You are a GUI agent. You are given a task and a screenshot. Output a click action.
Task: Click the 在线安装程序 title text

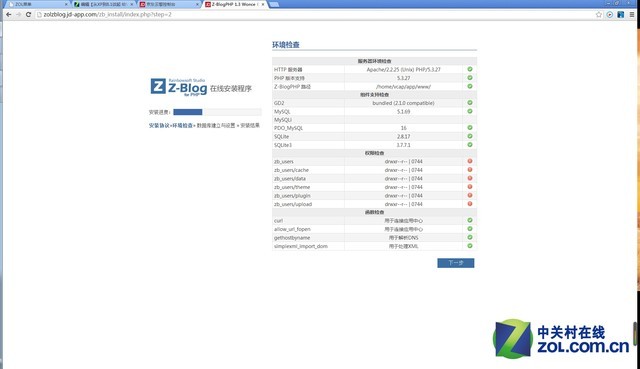(231, 88)
